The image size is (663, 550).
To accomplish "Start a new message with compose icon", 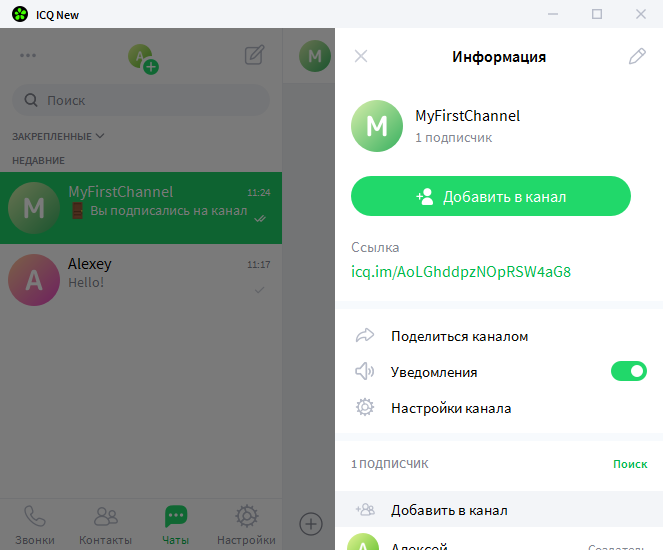I will click(x=255, y=55).
